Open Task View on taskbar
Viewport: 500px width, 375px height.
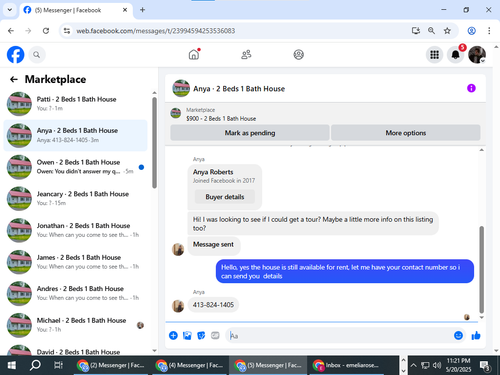click(x=58, y=365)
